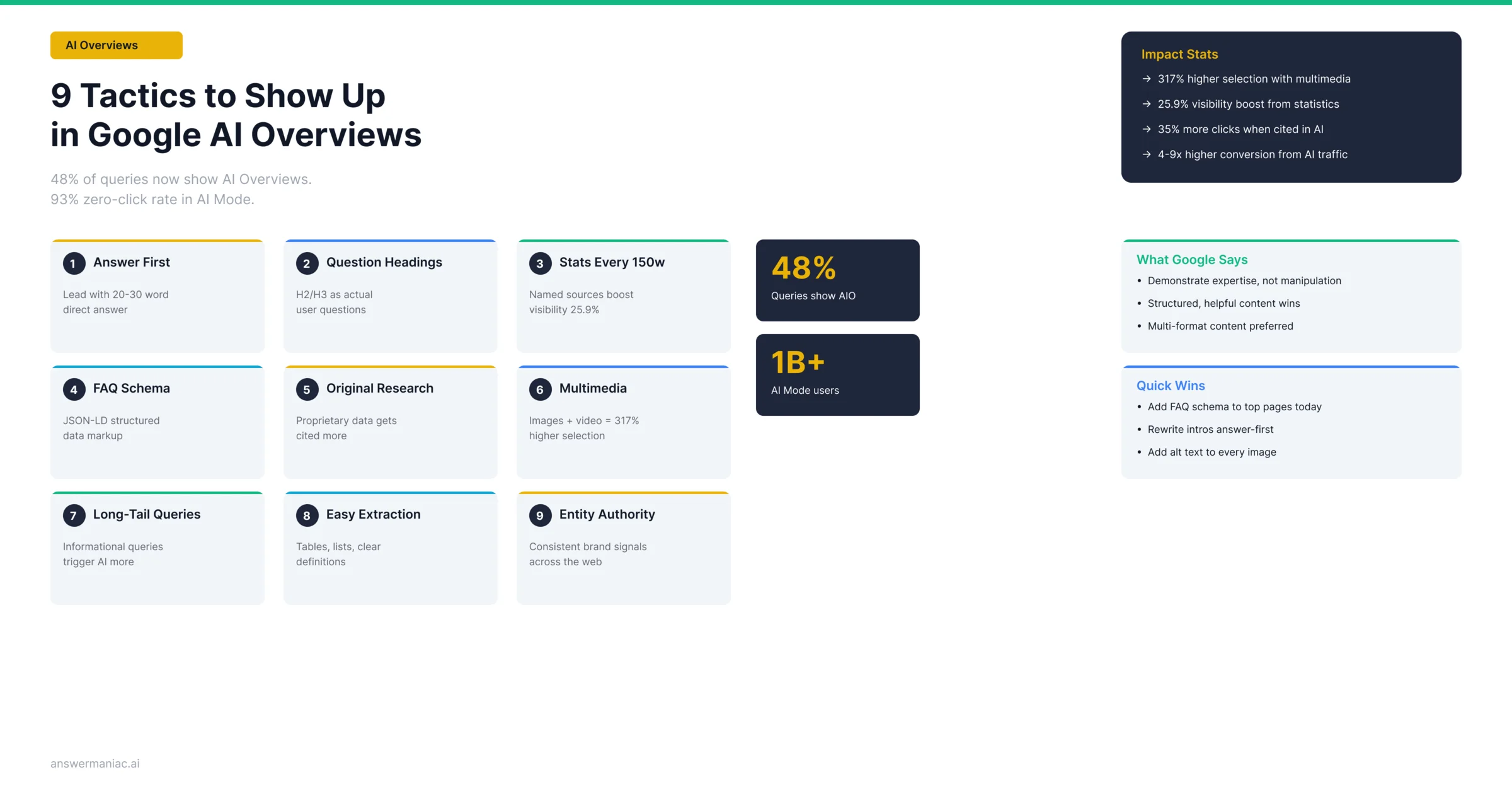
Task: Click the number 9 badge on Entity Authority
Action: tap(540, 515)
